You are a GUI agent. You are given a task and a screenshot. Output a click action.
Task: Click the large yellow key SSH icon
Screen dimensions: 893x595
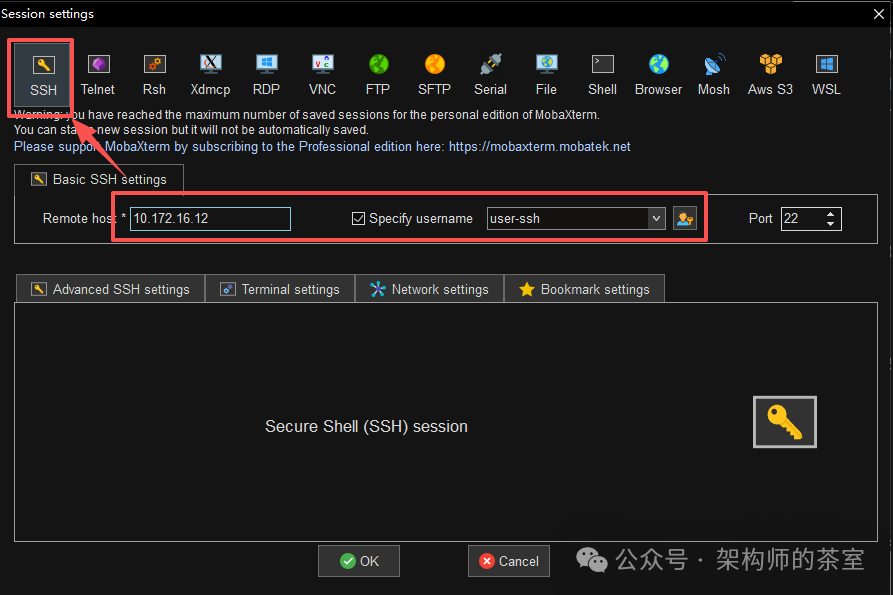coord(785,422)
